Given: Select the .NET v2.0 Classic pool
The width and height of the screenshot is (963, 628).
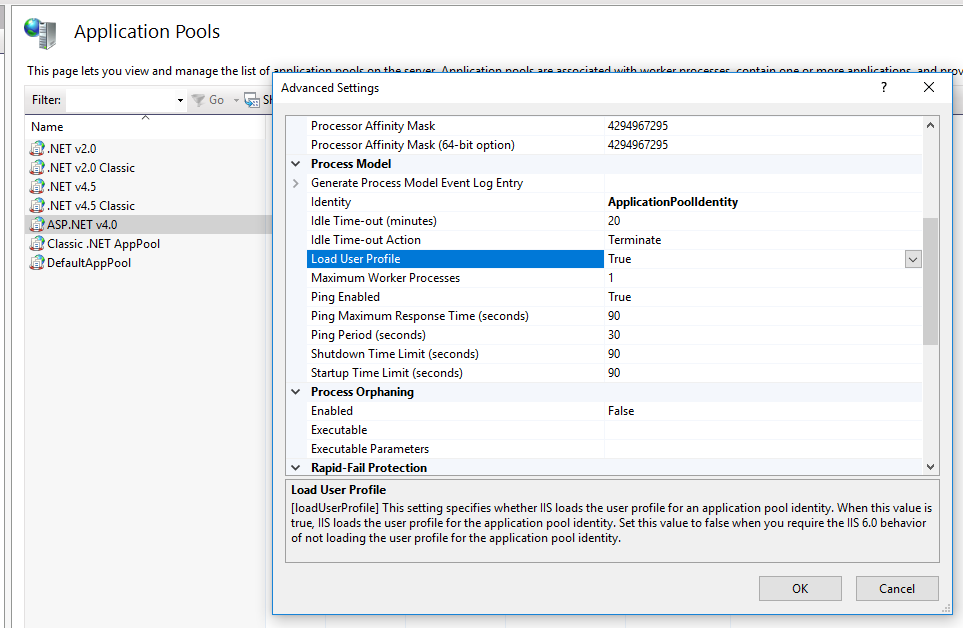Looking at the screenshot, I should [91, 168].
